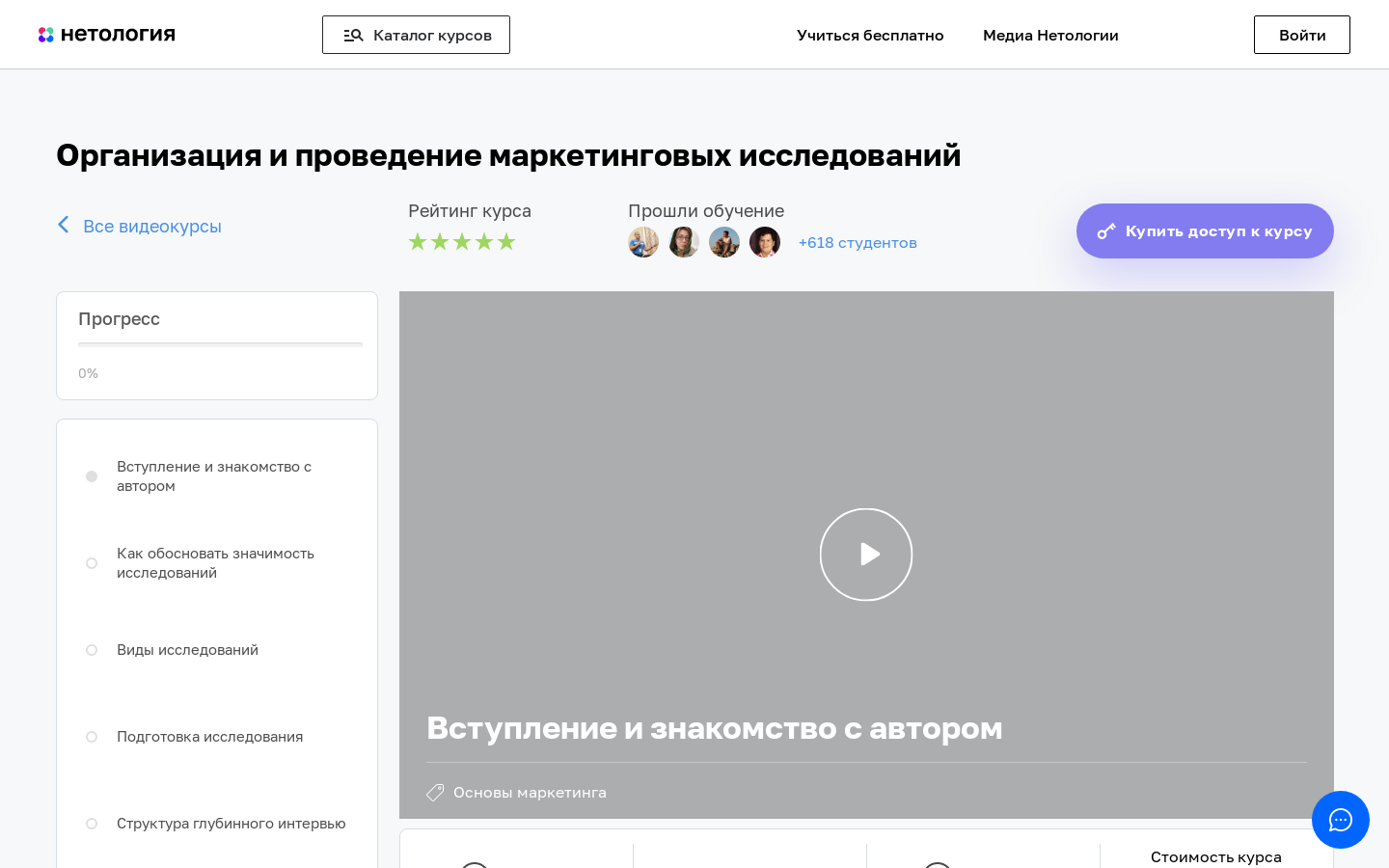Select lesson Как обосновать значимость исследований

tap(217, 563)
